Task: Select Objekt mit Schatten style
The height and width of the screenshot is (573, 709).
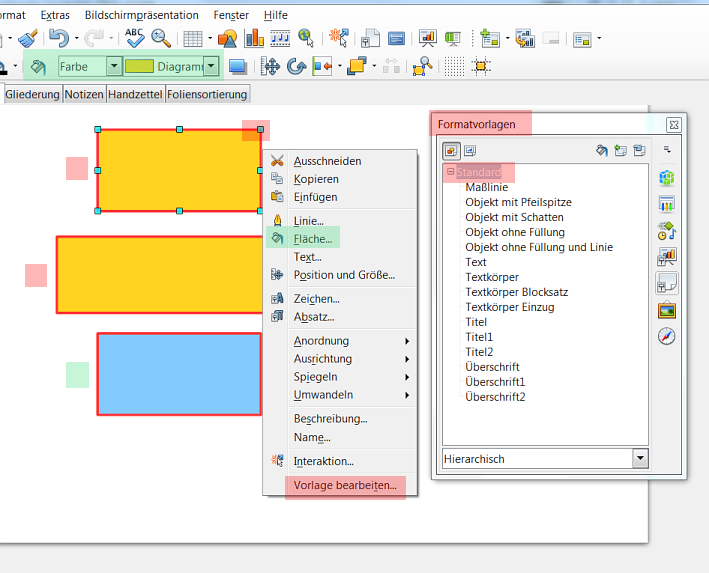Action: [514, 217]
